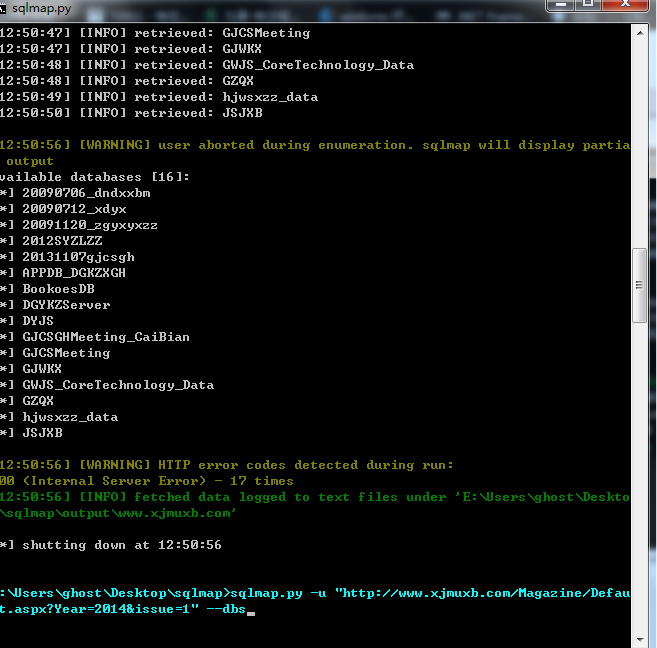The image size is (657, 648).
Task: Click GJCSGHMeeting_CaiBian database entry
Action: click(x=106, y=337)
